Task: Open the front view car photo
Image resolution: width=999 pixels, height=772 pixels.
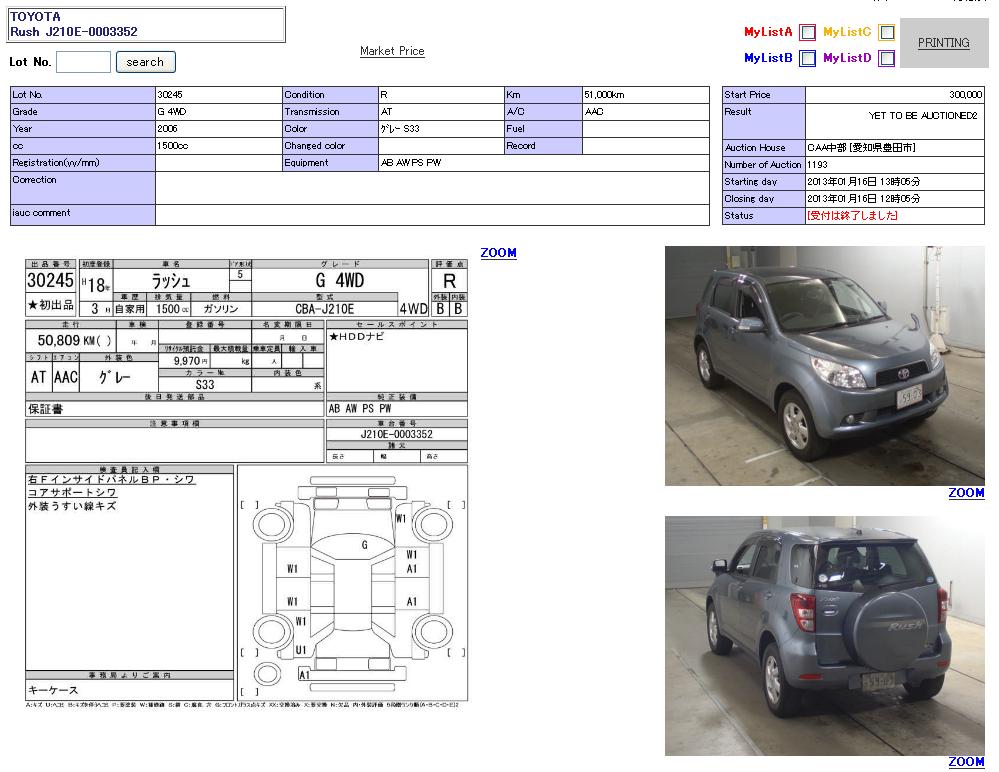Action: point(824,366)
